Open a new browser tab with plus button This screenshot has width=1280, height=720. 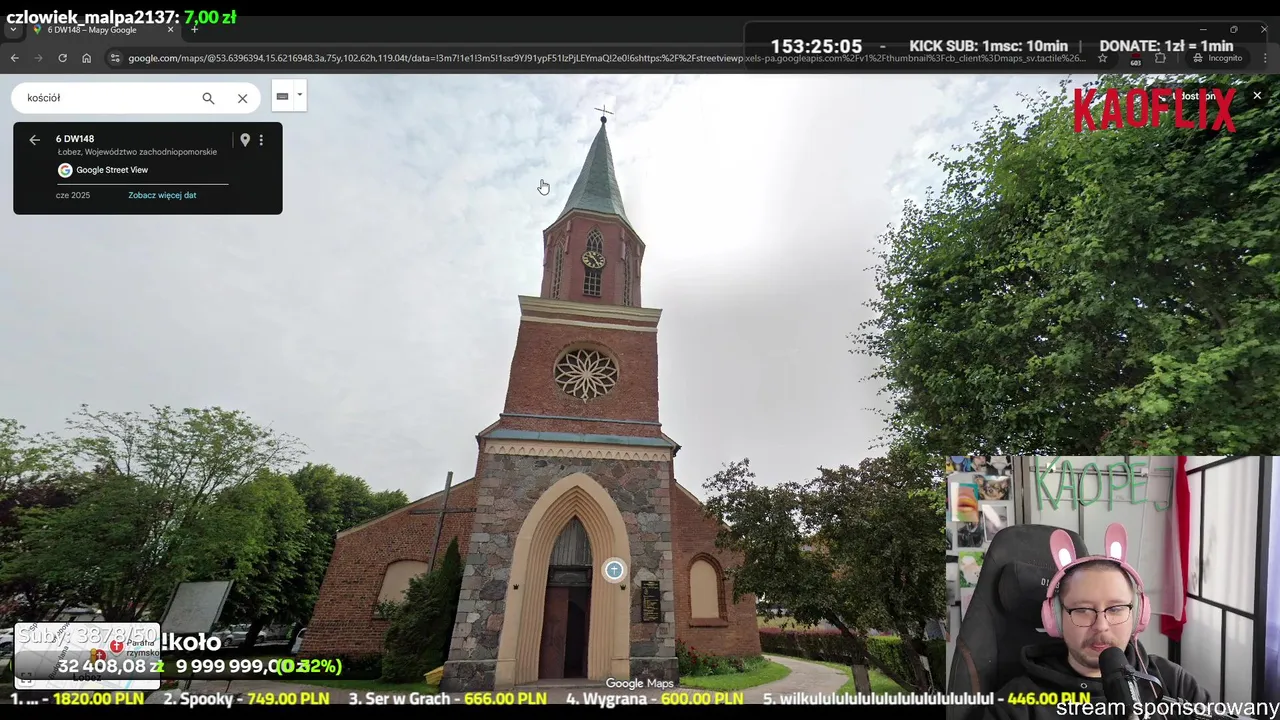pyautogui.click(x=194, y=30)
